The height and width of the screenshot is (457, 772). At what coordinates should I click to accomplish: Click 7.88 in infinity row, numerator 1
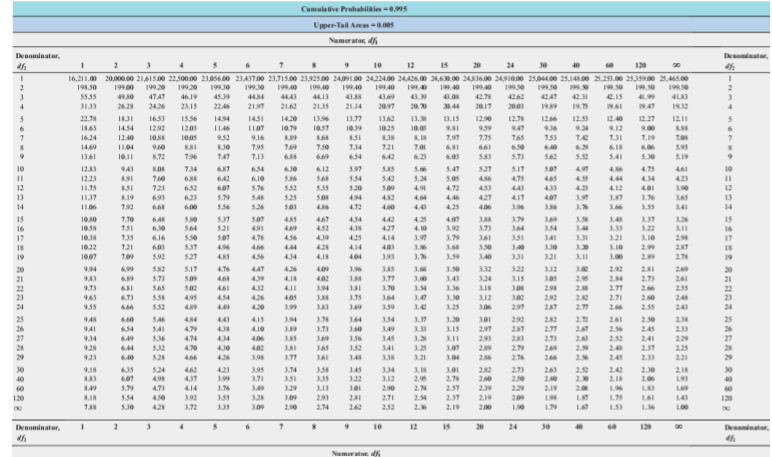(x=90, y=407)
